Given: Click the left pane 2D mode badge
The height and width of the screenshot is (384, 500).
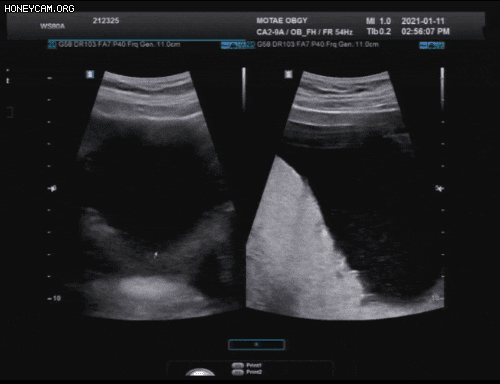Looking at the screenshot, I should pyautogui.click(x=52, y=44).
